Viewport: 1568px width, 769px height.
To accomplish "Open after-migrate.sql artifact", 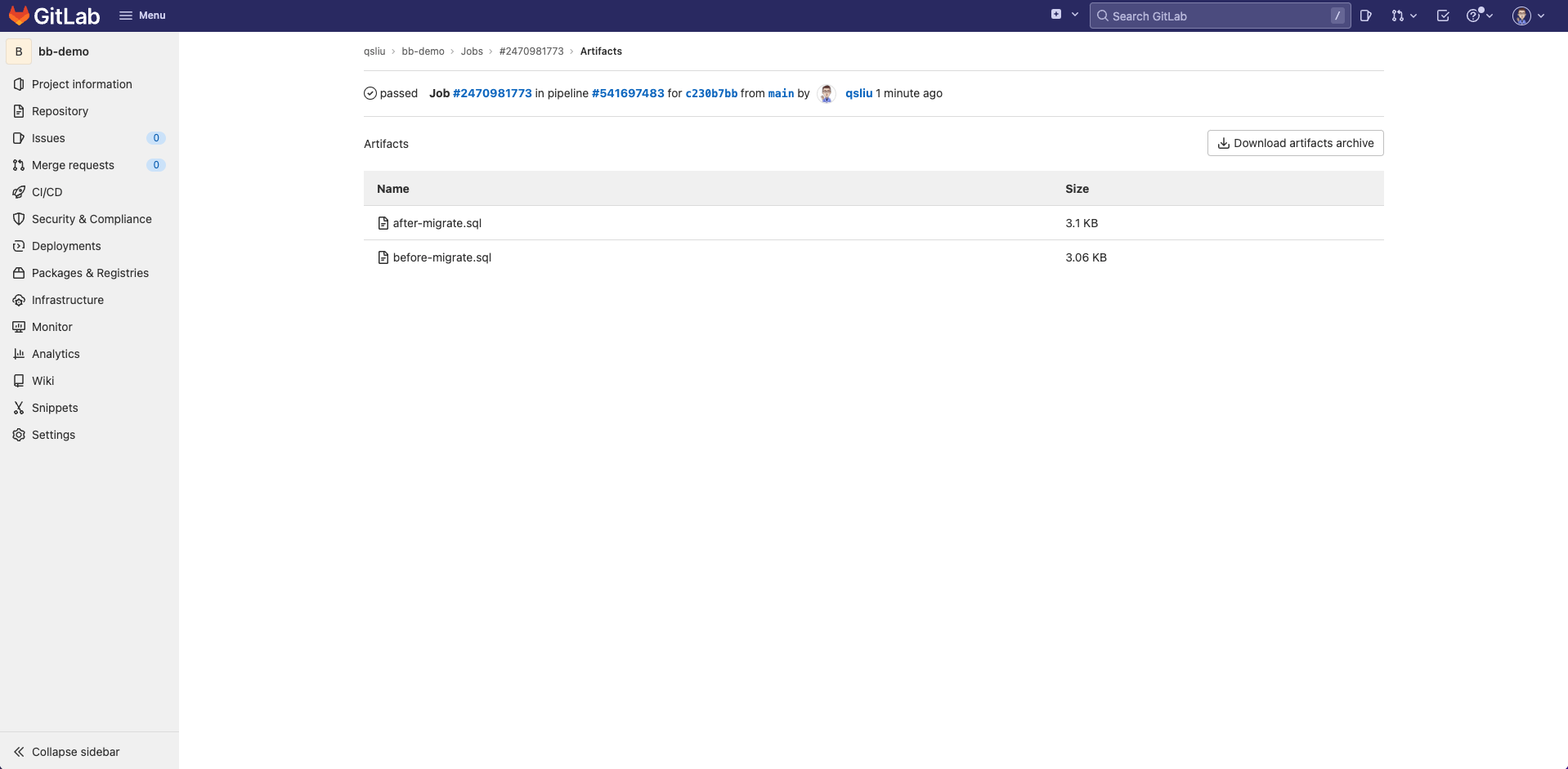I will point(437,223).
